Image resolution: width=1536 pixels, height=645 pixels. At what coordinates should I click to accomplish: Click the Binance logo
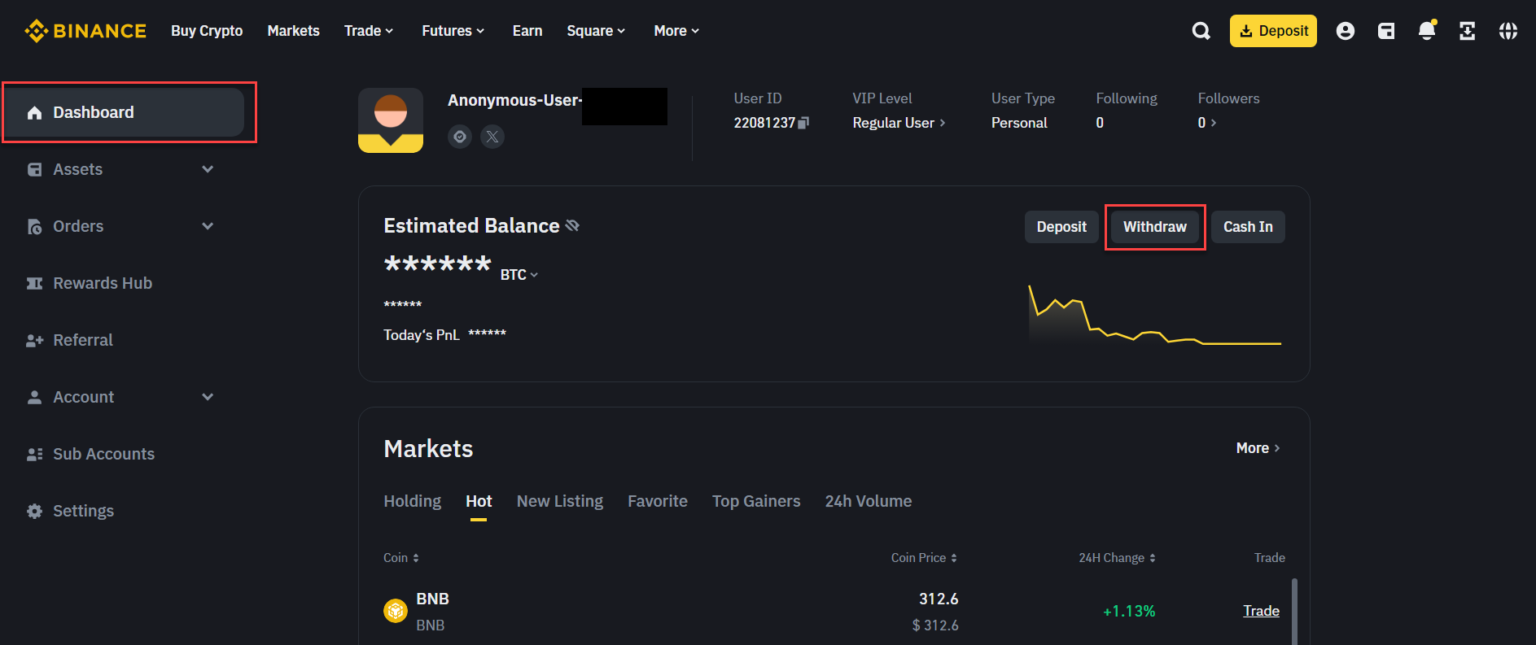click(85, 30)
